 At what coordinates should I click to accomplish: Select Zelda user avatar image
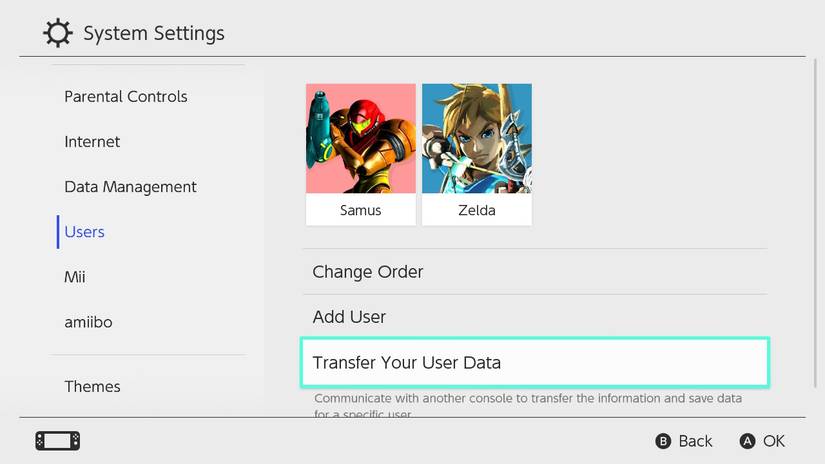tap(476, 138)
